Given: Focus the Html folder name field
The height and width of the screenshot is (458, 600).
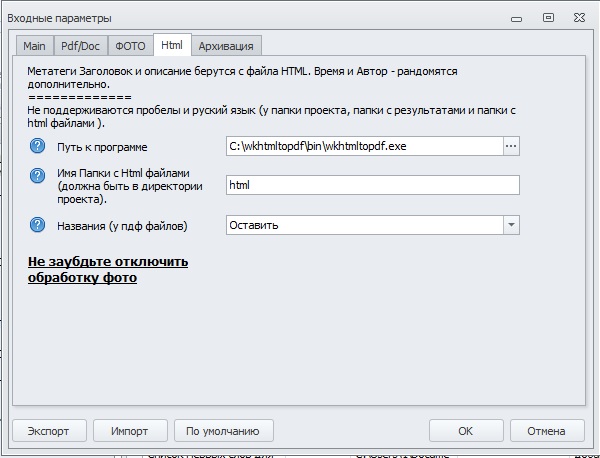Looking at the screenshot, I should coord(372,185).
